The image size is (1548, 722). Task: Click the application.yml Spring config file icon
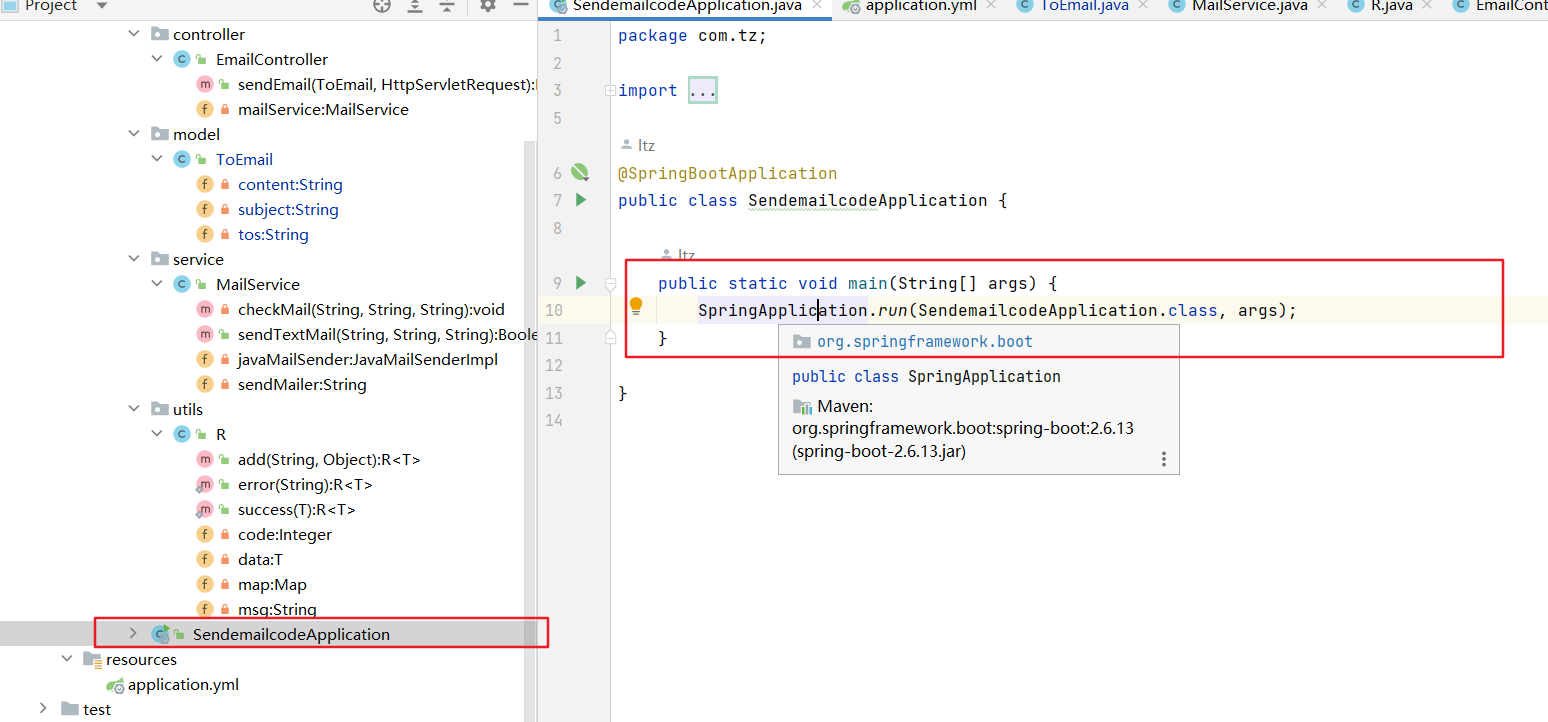tap(115, 685)
